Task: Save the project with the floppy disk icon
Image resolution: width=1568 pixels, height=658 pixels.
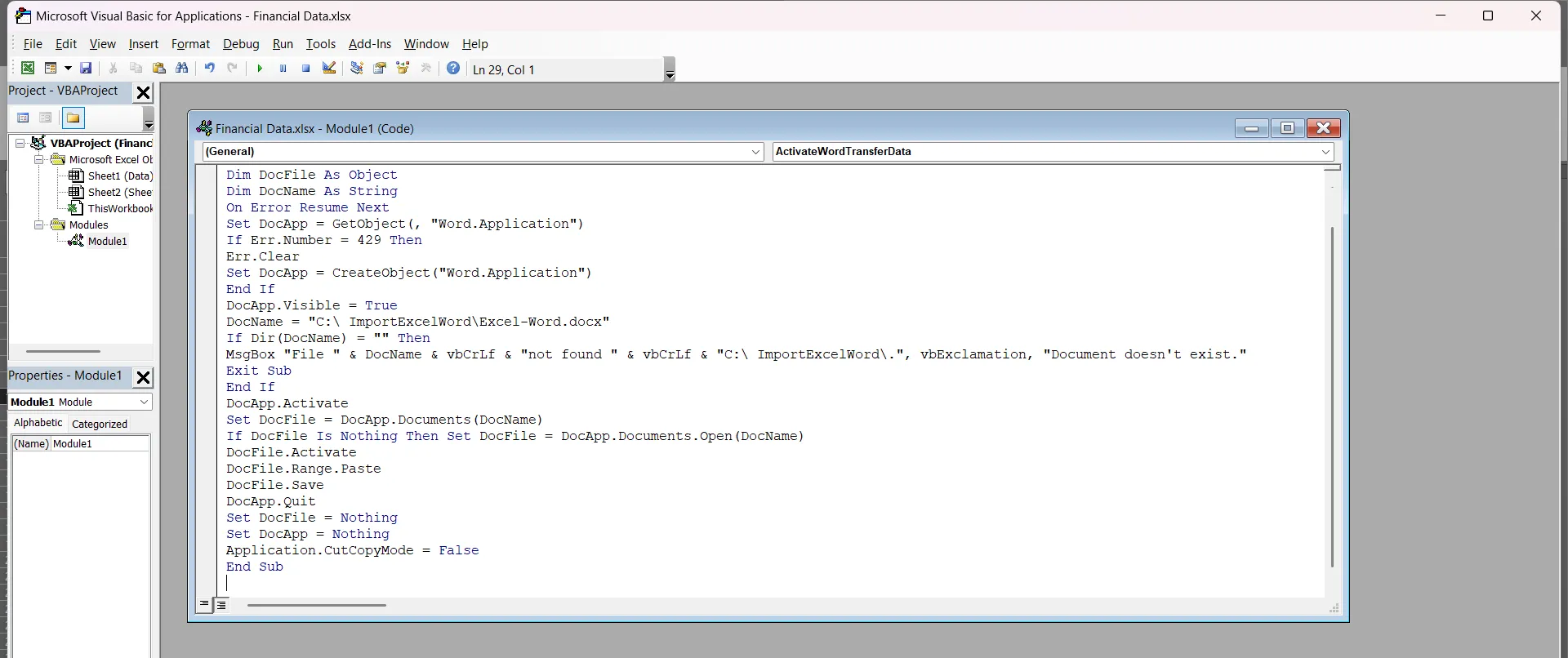Action: coord(86,69)
